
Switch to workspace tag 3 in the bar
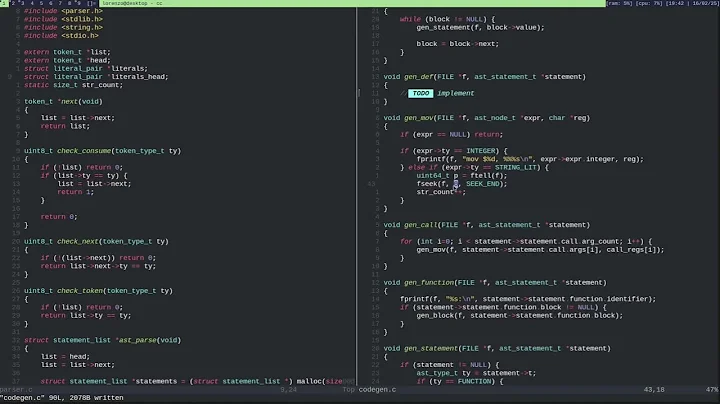(x=22, y=3)
